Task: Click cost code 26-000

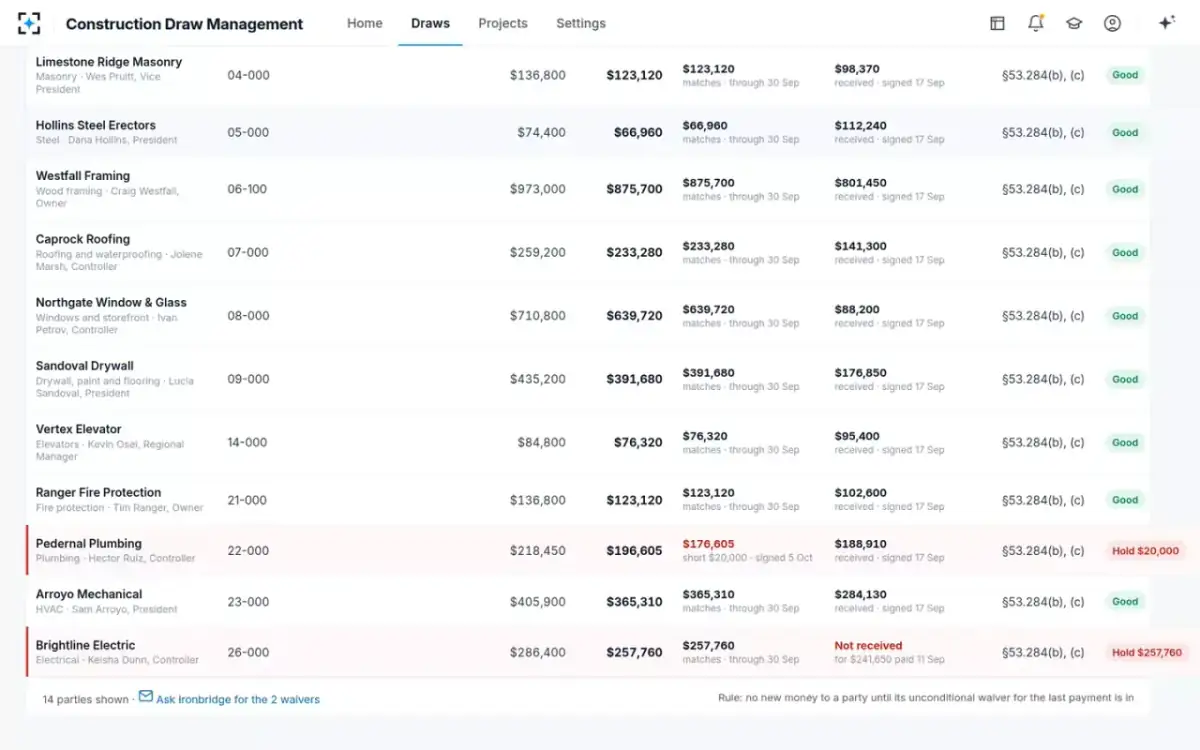Action: [x=248, y=653]
